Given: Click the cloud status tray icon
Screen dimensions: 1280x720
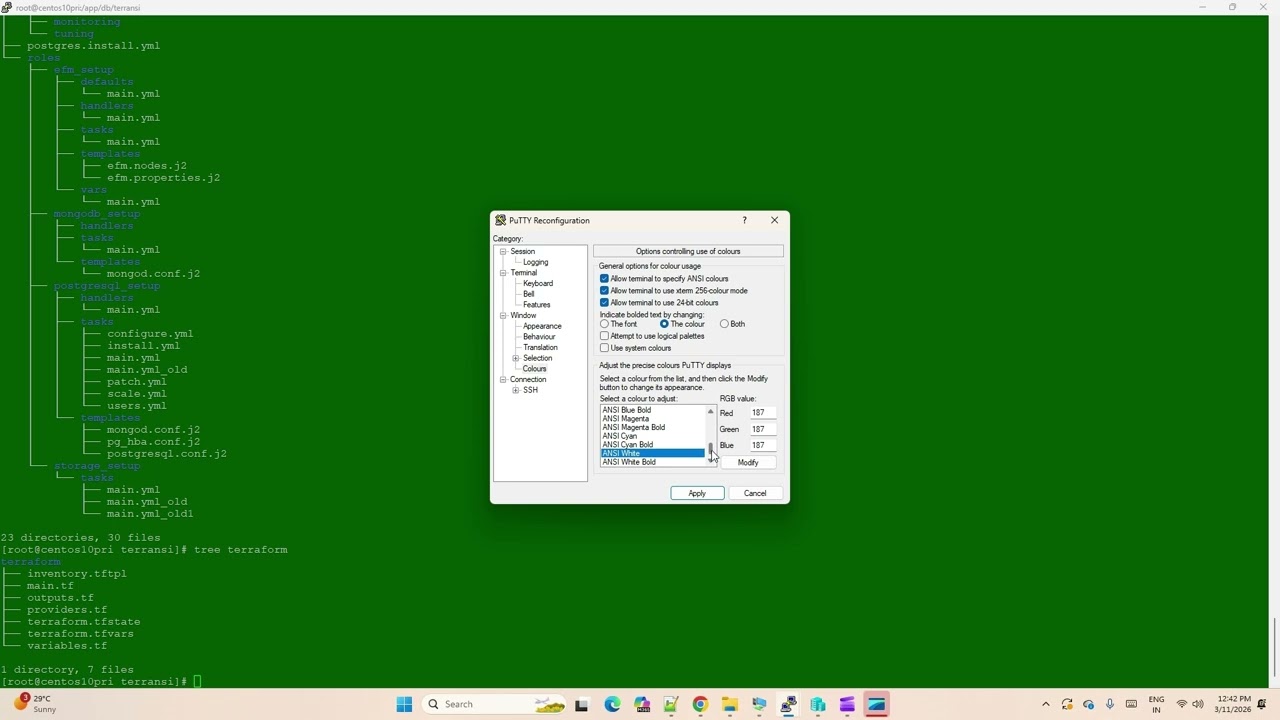Looking at the screenshot, I should (1089, 704).
